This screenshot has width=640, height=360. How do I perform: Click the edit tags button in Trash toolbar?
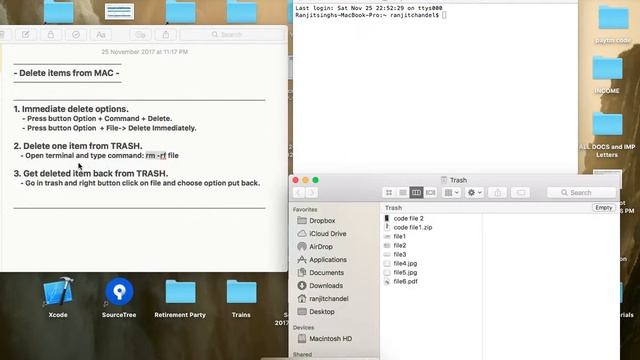pos(521,193)
